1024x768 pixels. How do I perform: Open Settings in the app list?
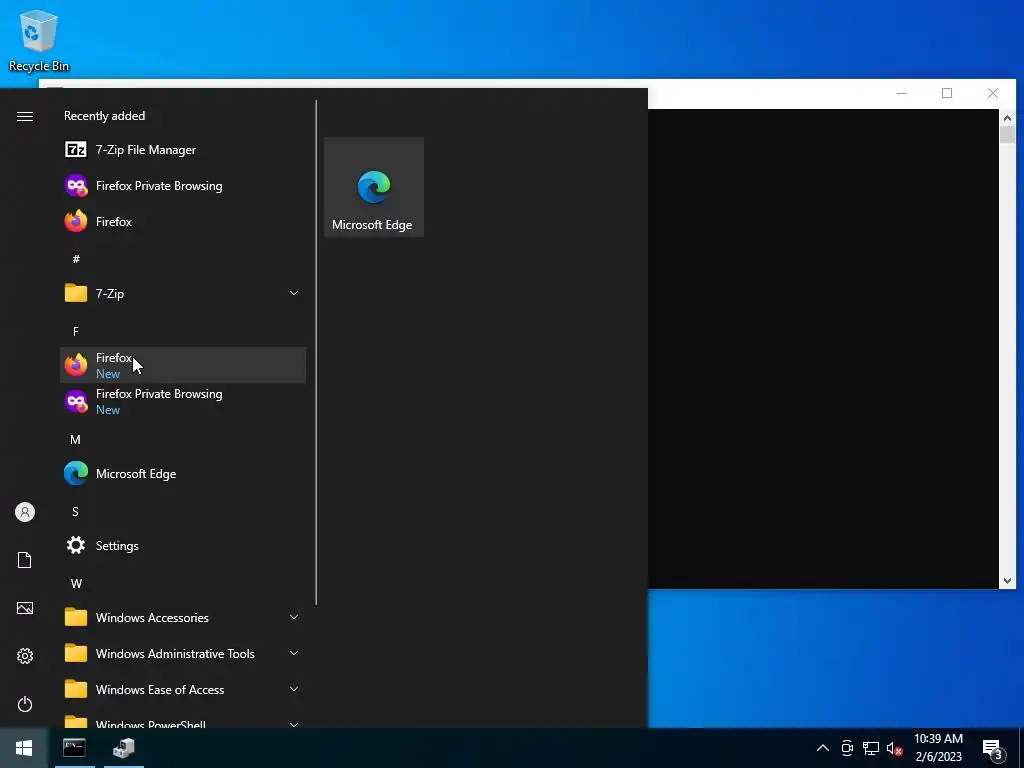coord(183,545)
